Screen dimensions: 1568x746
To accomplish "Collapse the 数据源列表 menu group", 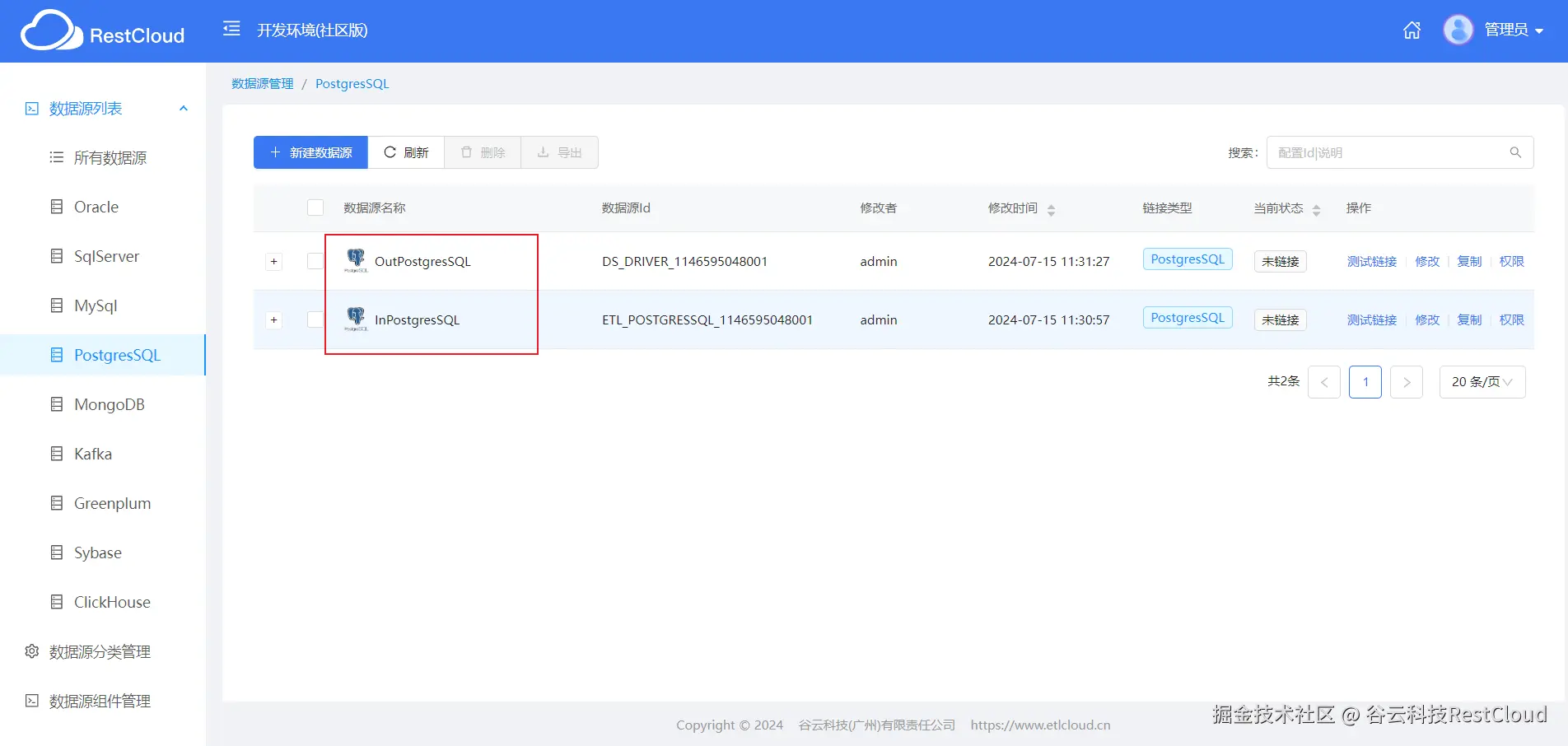I will click(184, 108).
